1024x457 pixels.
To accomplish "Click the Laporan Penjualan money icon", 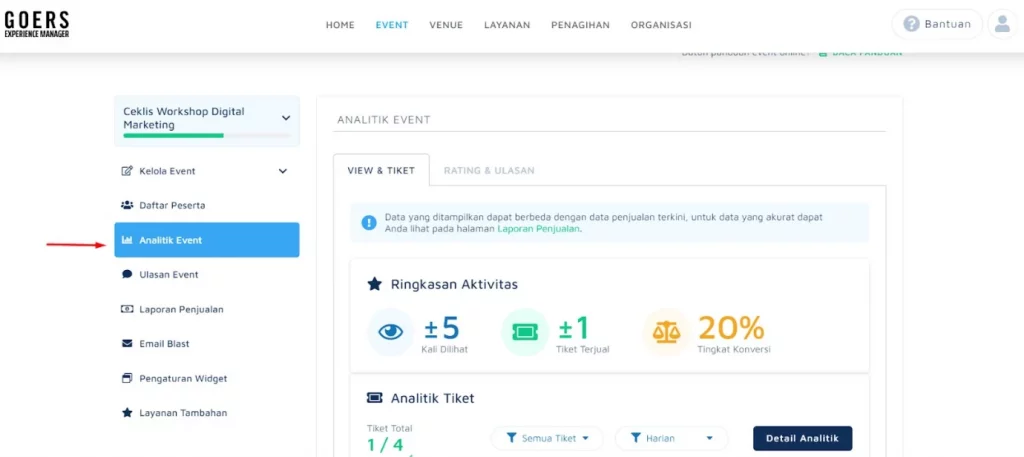I will pyautogui.click(x=127, y=309).
